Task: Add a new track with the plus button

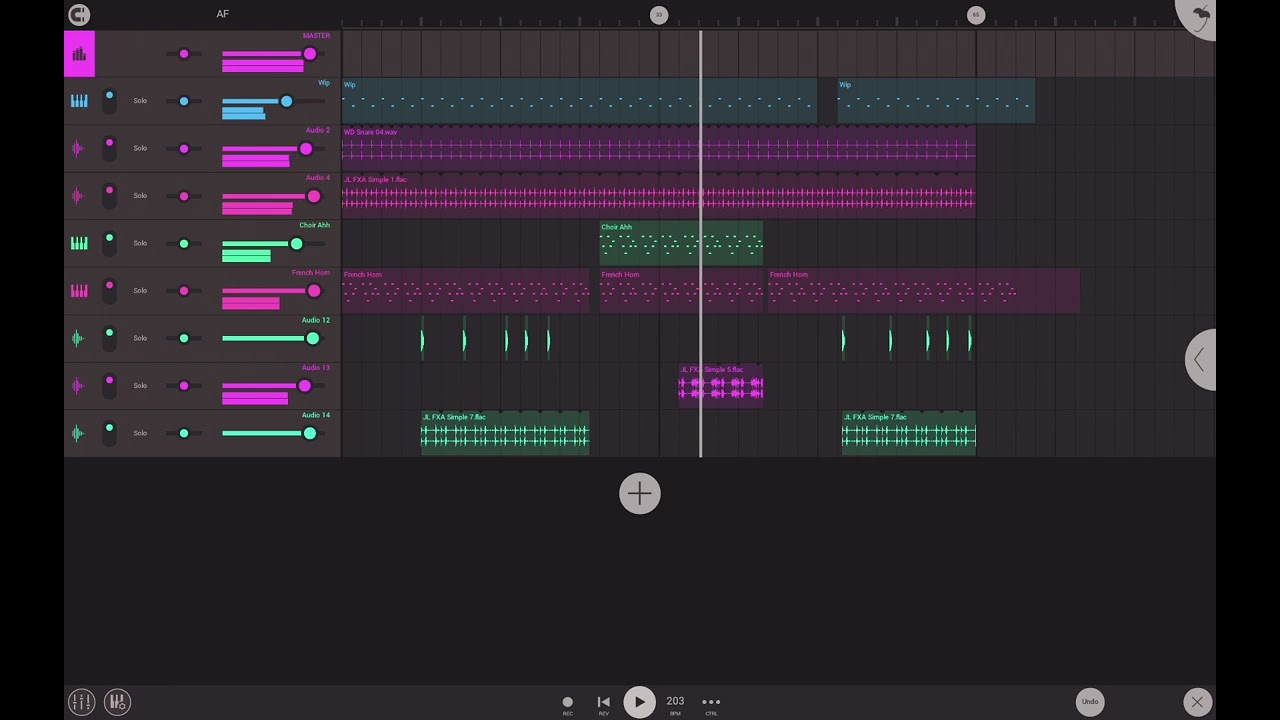Action: tap(640, 494)
